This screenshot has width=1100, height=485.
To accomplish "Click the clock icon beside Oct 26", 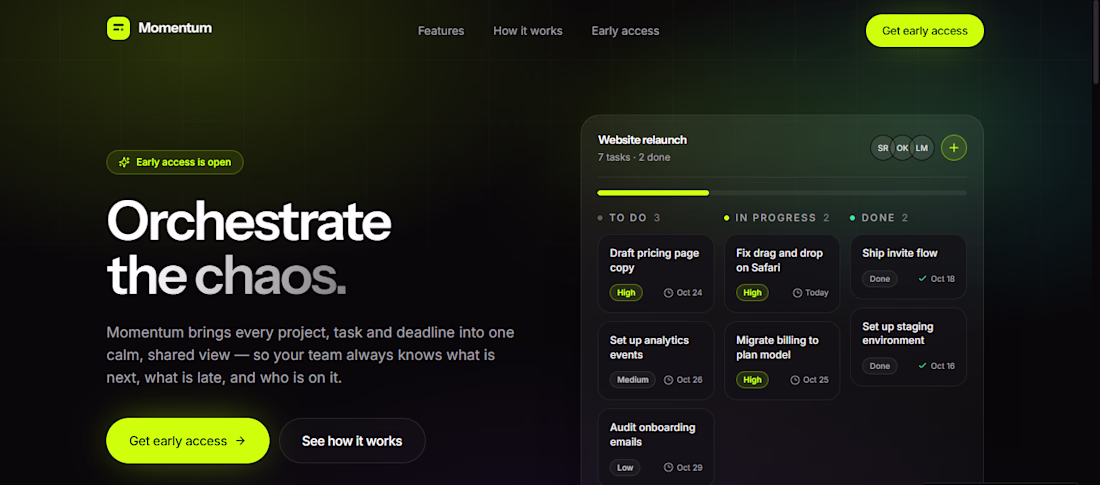I will (669, 380).
